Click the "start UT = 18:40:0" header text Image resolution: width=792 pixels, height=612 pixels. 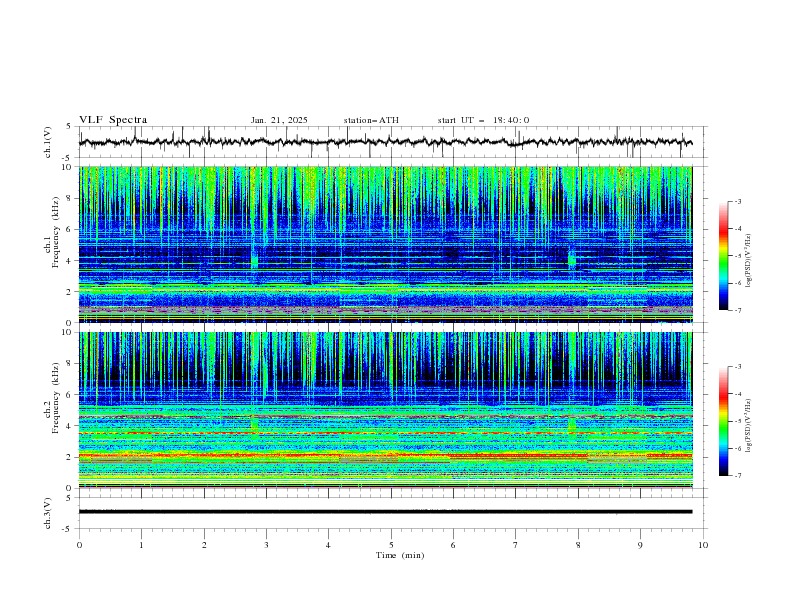pos(483,120)
